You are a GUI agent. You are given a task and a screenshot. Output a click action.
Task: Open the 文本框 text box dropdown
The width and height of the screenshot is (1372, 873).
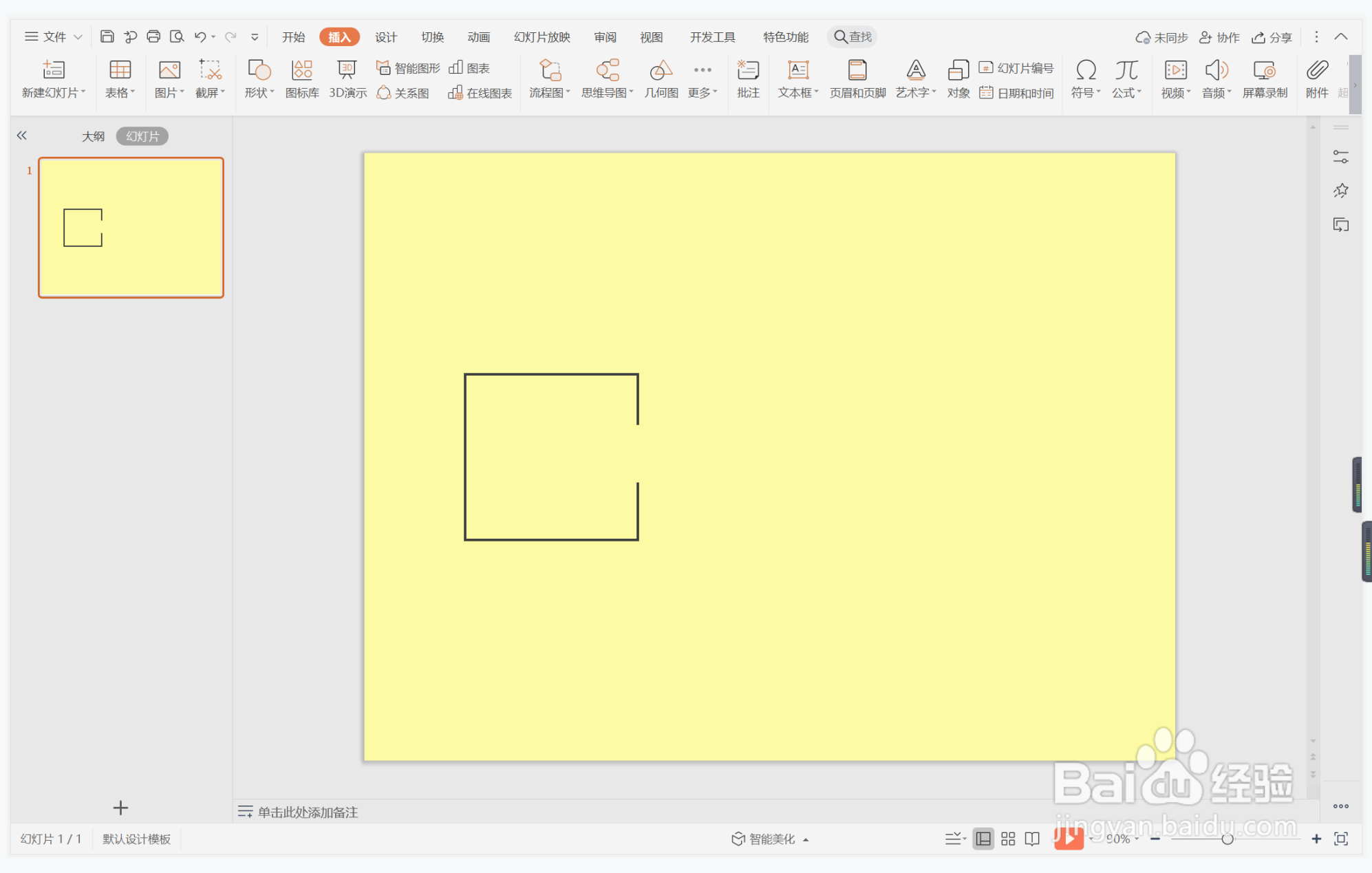tap(798, 92)
